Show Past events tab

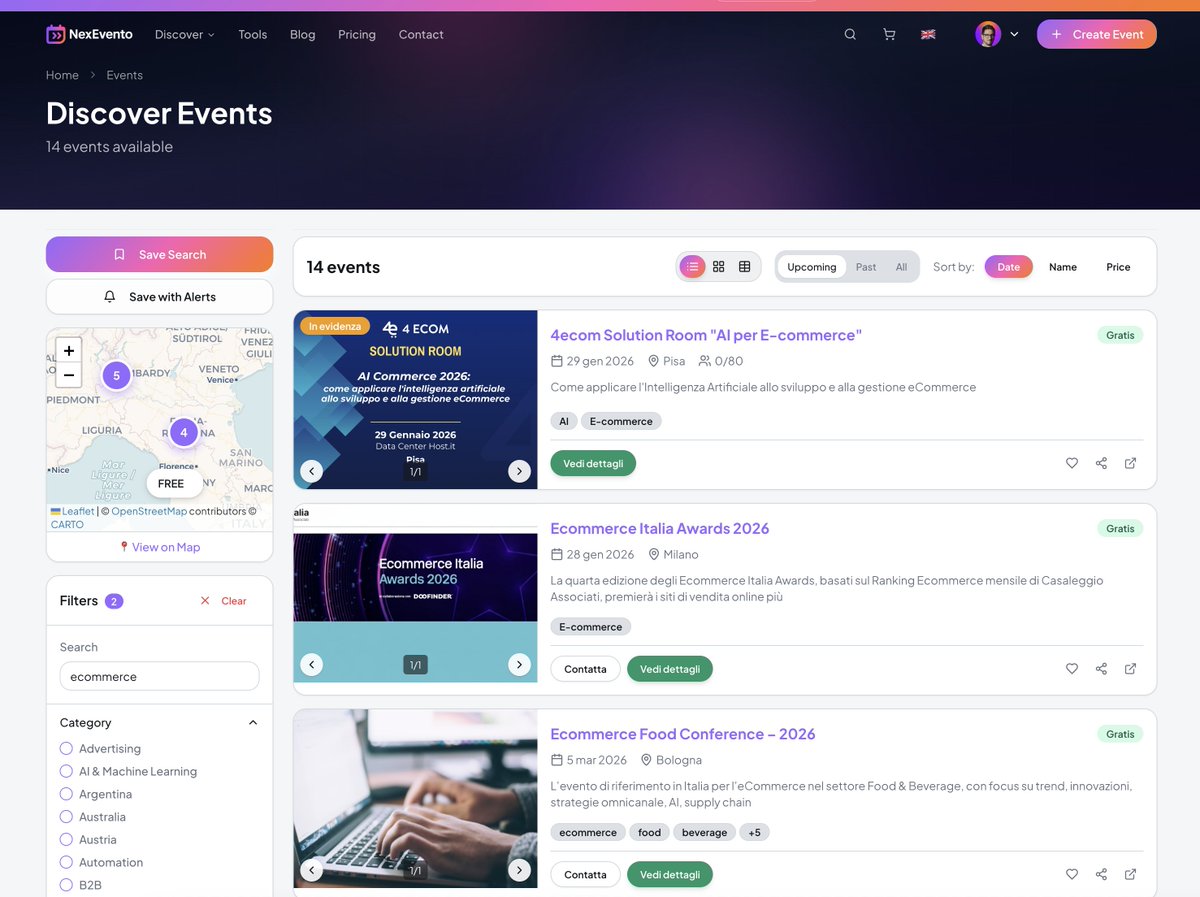pyautogui.click(x=866, y=267)
